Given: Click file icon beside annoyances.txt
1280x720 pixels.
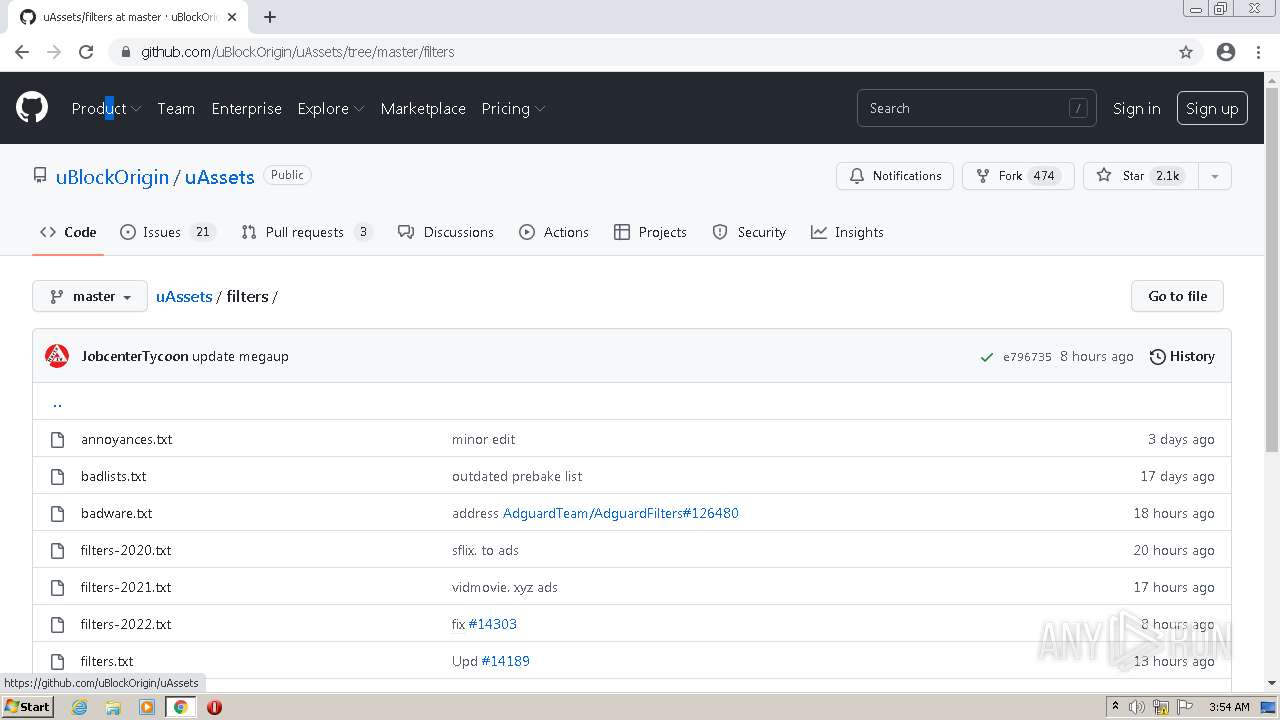Looking at the screenshot, I should (x=58, y=439).
